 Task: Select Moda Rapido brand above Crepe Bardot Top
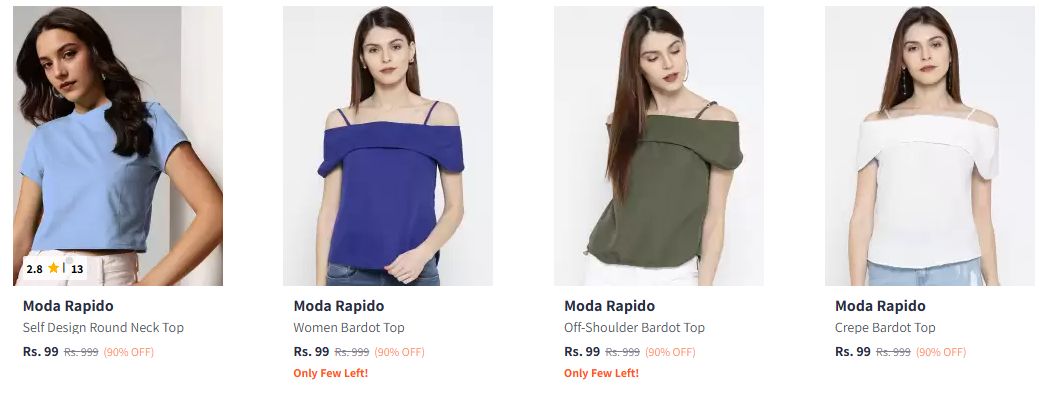click(880, 306)
